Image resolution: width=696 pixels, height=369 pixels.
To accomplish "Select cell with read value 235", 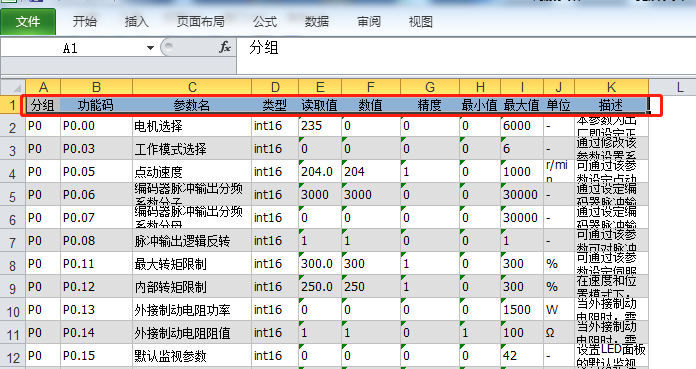I will pyautogui.click(x=320, y=127).
